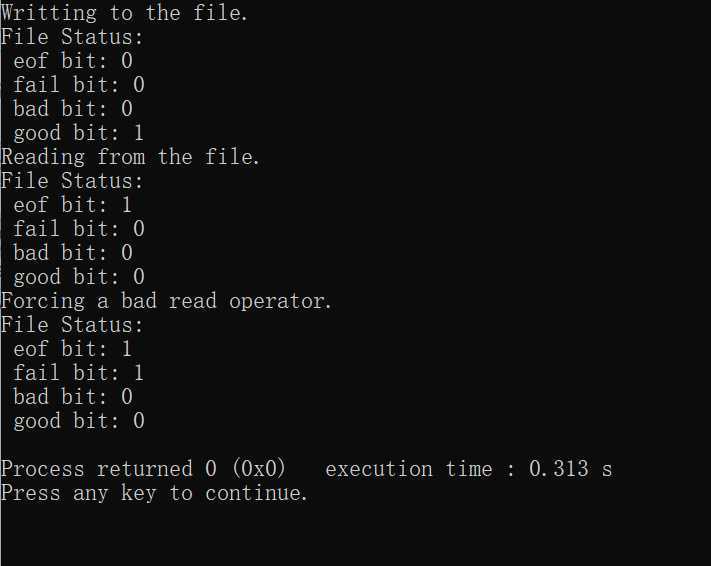Click the first 'fail bit: 0' line

[79, 85]
